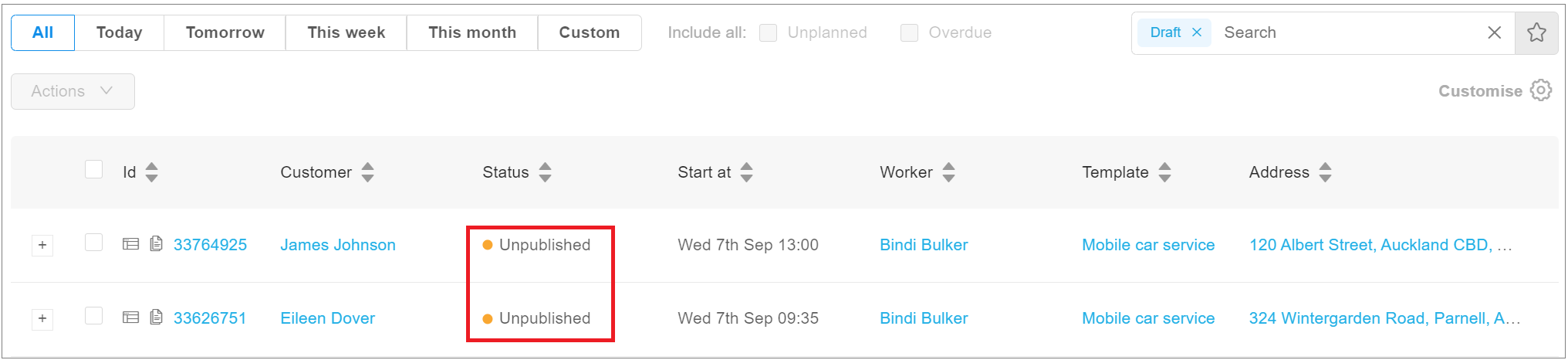This screenshot has height=360, width=1568.
Task: Expand the James Johnson job row
Action: pos(42,246)
